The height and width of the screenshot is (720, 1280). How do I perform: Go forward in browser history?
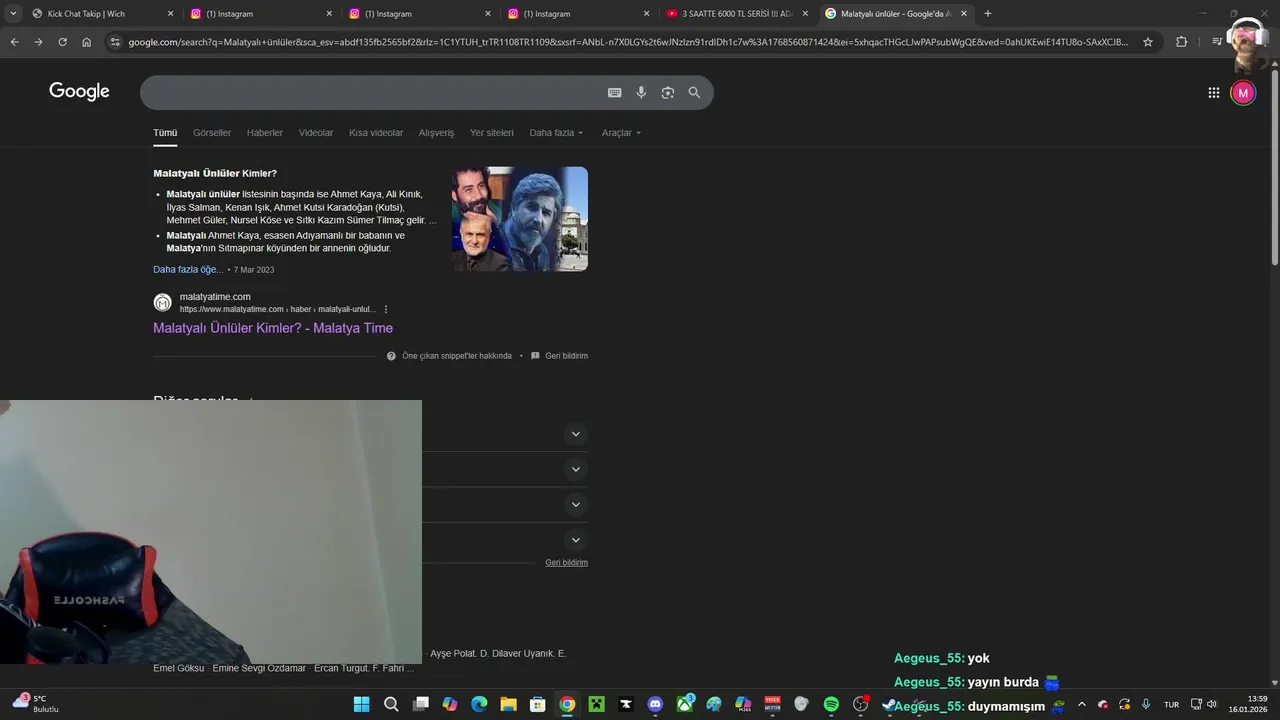(38, 42)
